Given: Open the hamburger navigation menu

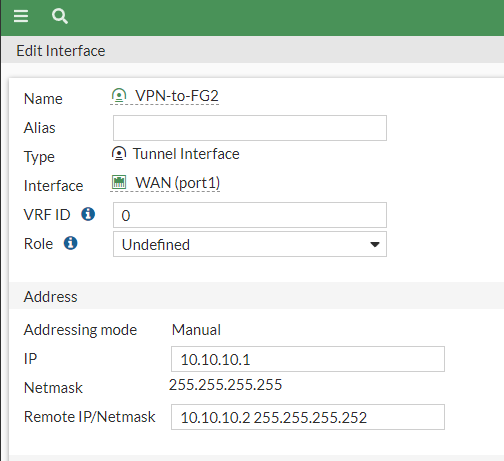Looking at the screenshot, I should tap(21, 16).
